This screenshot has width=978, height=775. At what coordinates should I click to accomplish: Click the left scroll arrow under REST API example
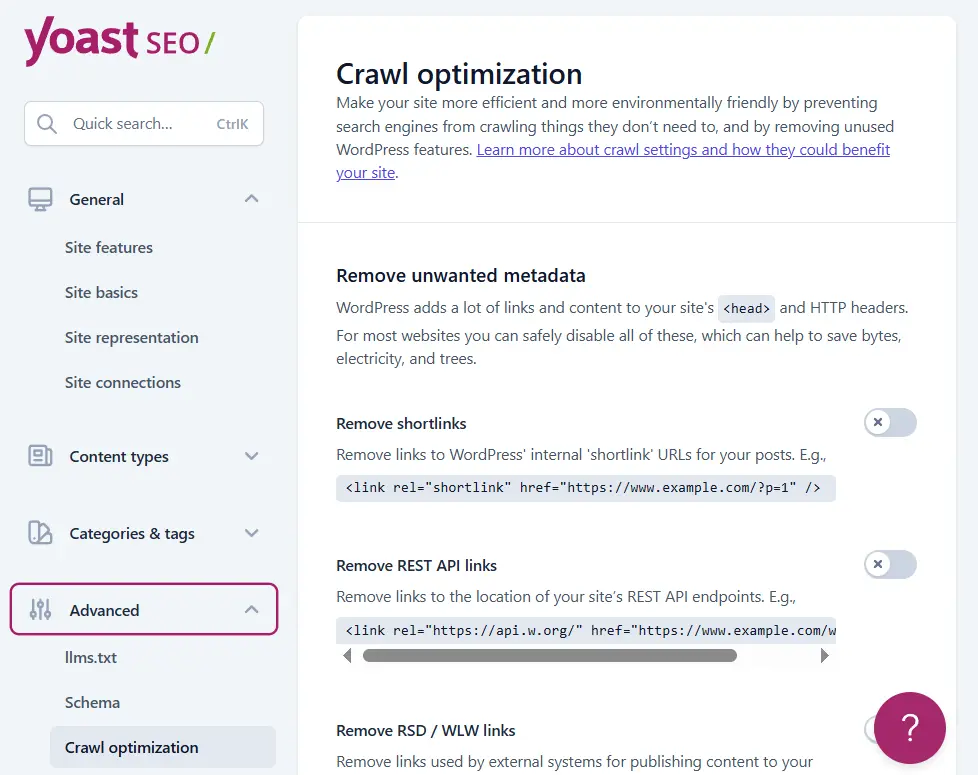347,655
